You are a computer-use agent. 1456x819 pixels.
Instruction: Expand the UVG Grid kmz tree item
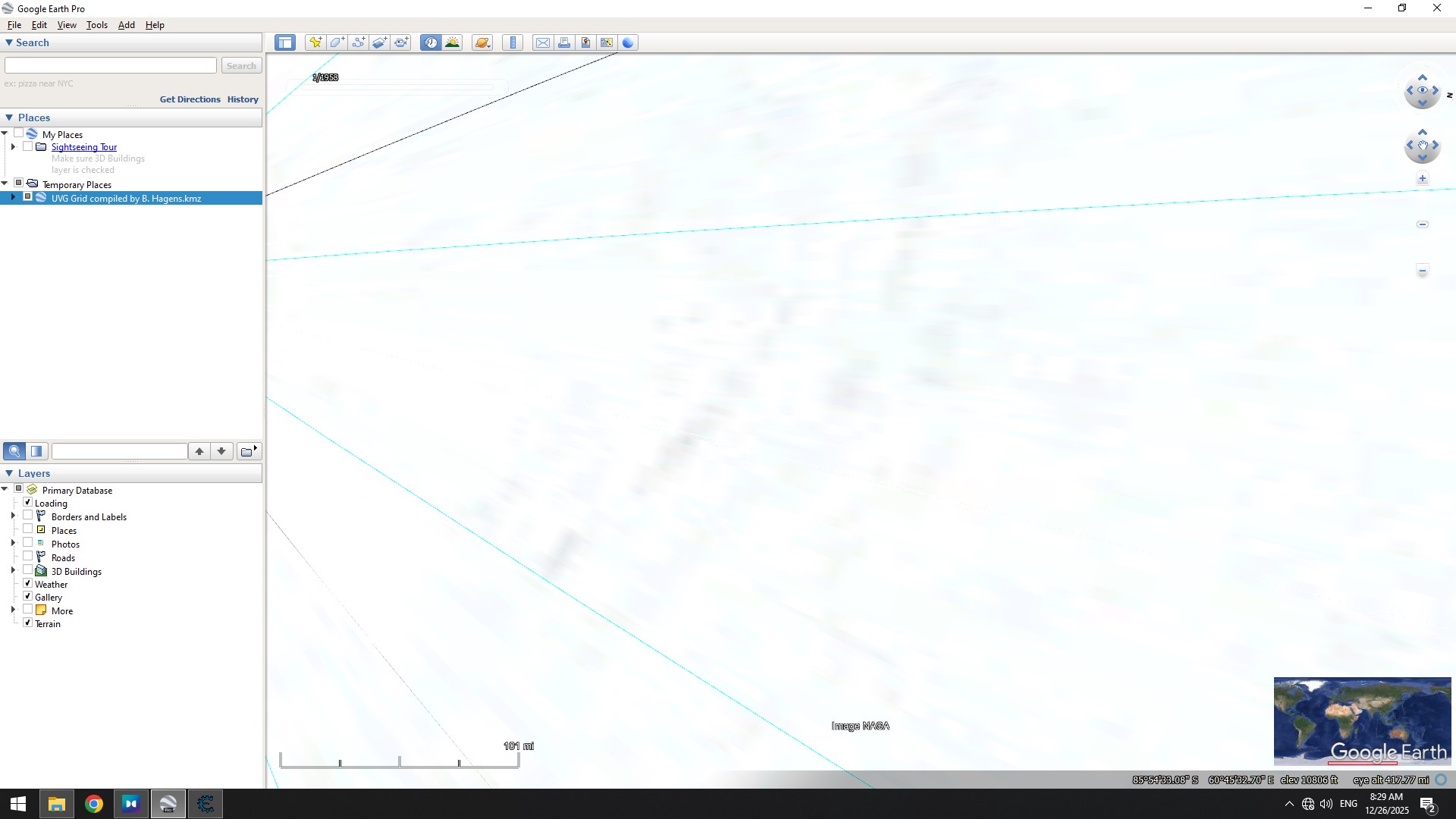tap(13, 198)
